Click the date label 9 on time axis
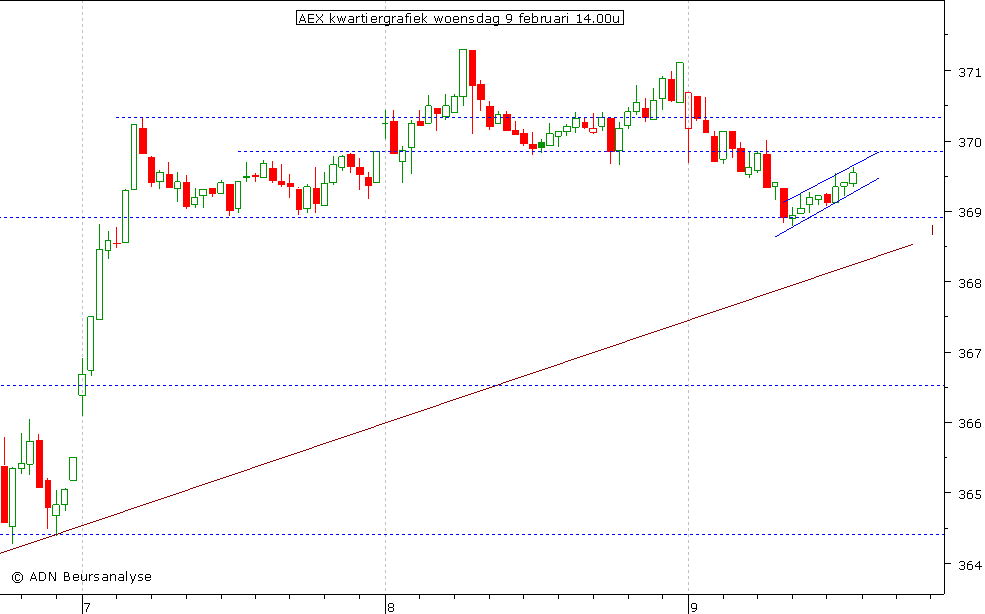 tap(694, 607)
